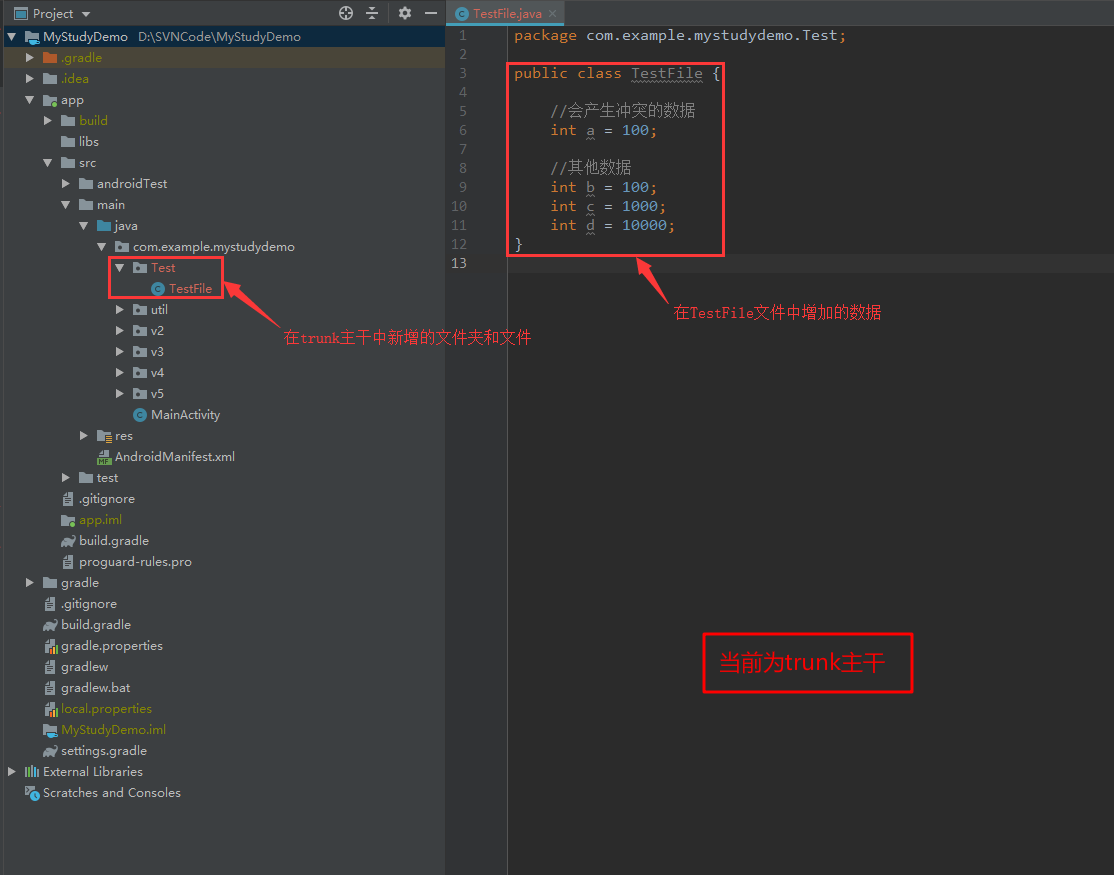
Task: Select the TestFile class icon in tree
Action: pyautogui.click(x=158, y=289)
